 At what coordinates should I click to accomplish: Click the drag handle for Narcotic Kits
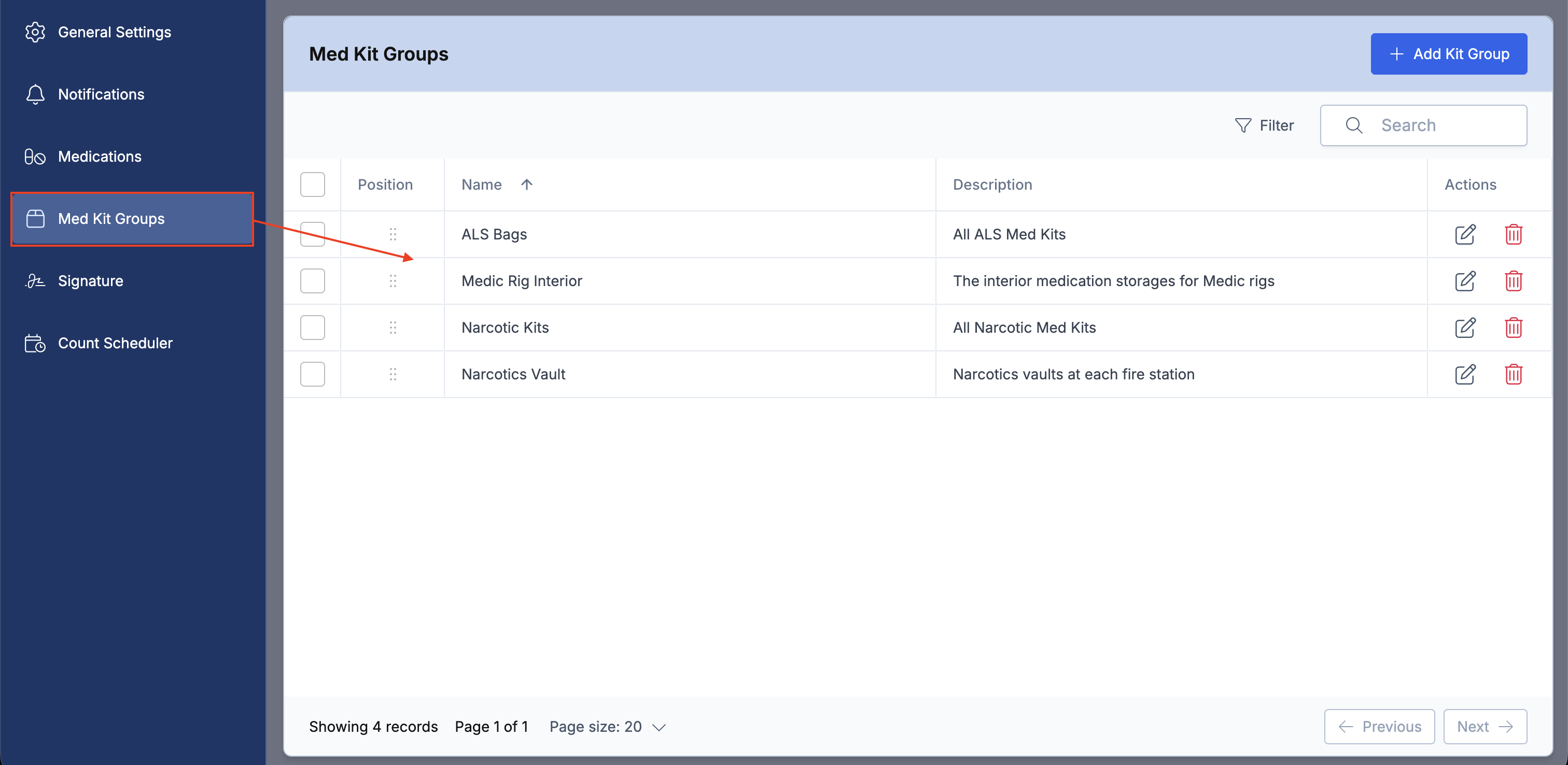point(393,328)
